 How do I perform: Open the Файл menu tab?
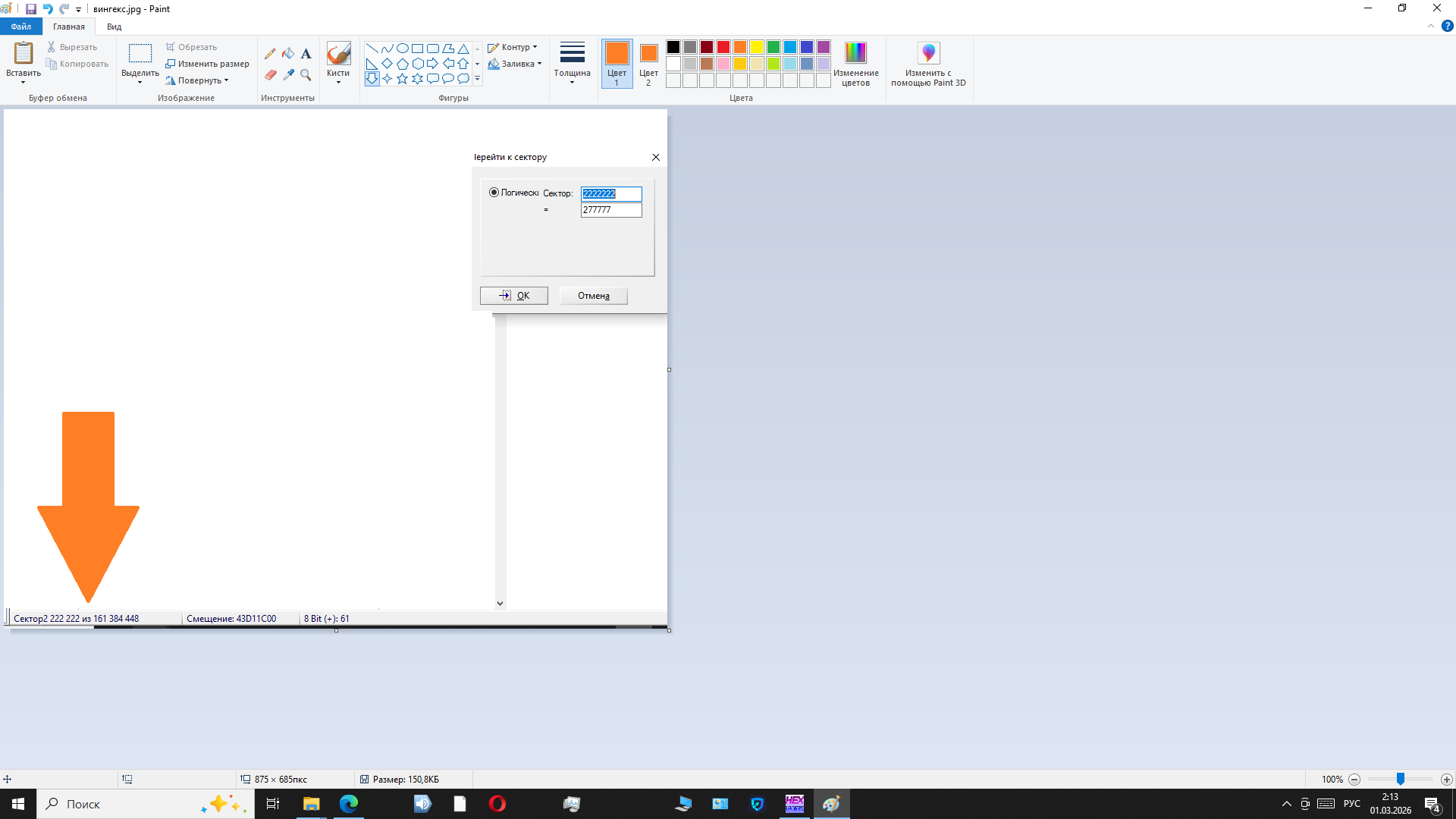pos(21,27)
